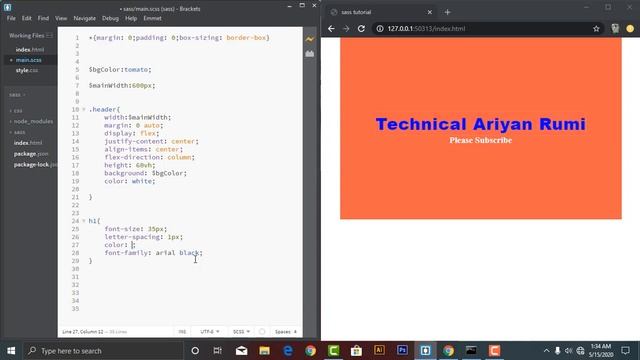Open the Find menu
640x360 pixels.
[x=43, y=18]
